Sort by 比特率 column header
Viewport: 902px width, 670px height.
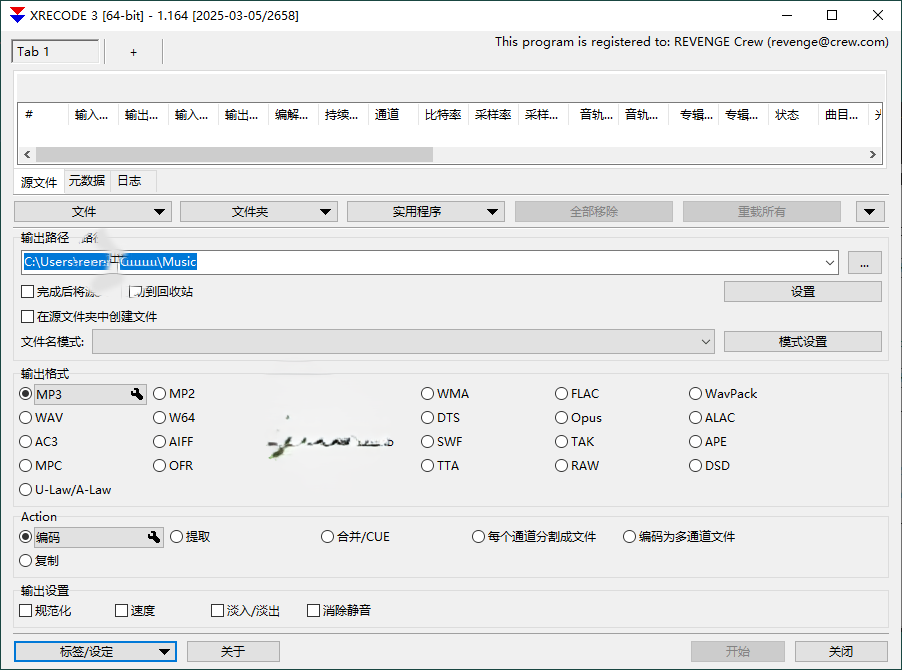click(x=443, y=115)
